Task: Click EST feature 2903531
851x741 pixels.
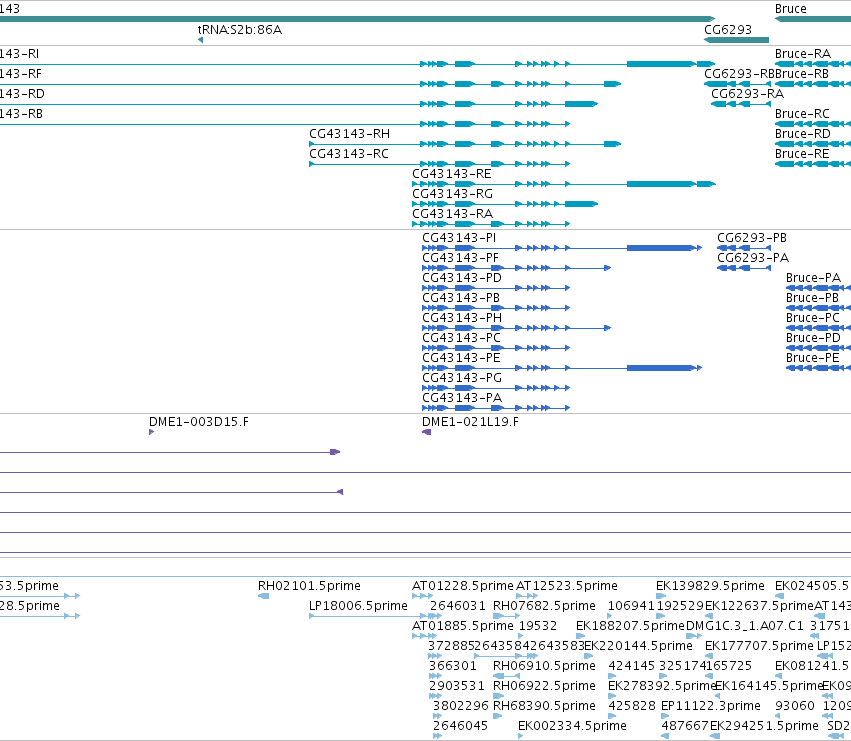Action: point(456,686)
